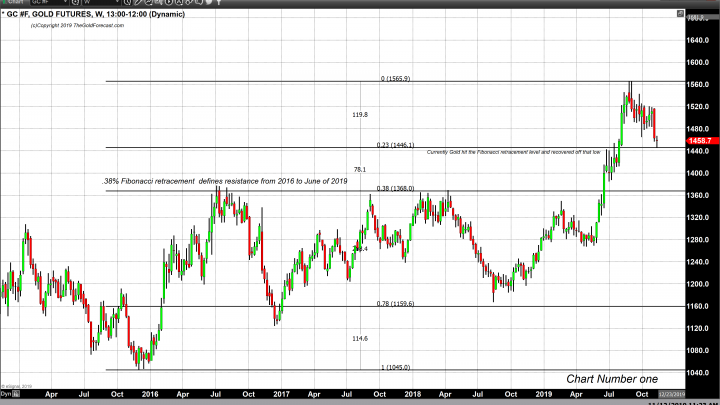Select the 0.38 (1368.0) Fibonacci level label
This screenshot has height=405, width=720.
click(395, 188)
